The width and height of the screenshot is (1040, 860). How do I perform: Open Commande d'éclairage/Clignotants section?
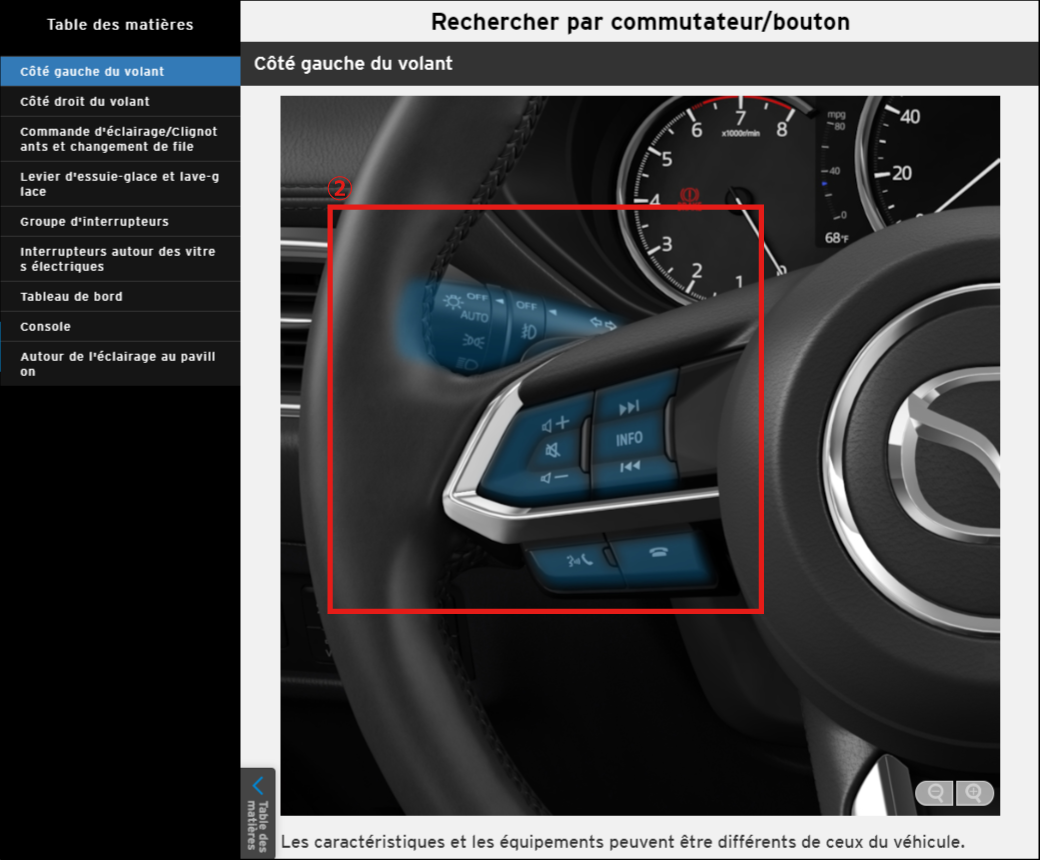pos(120,139)
